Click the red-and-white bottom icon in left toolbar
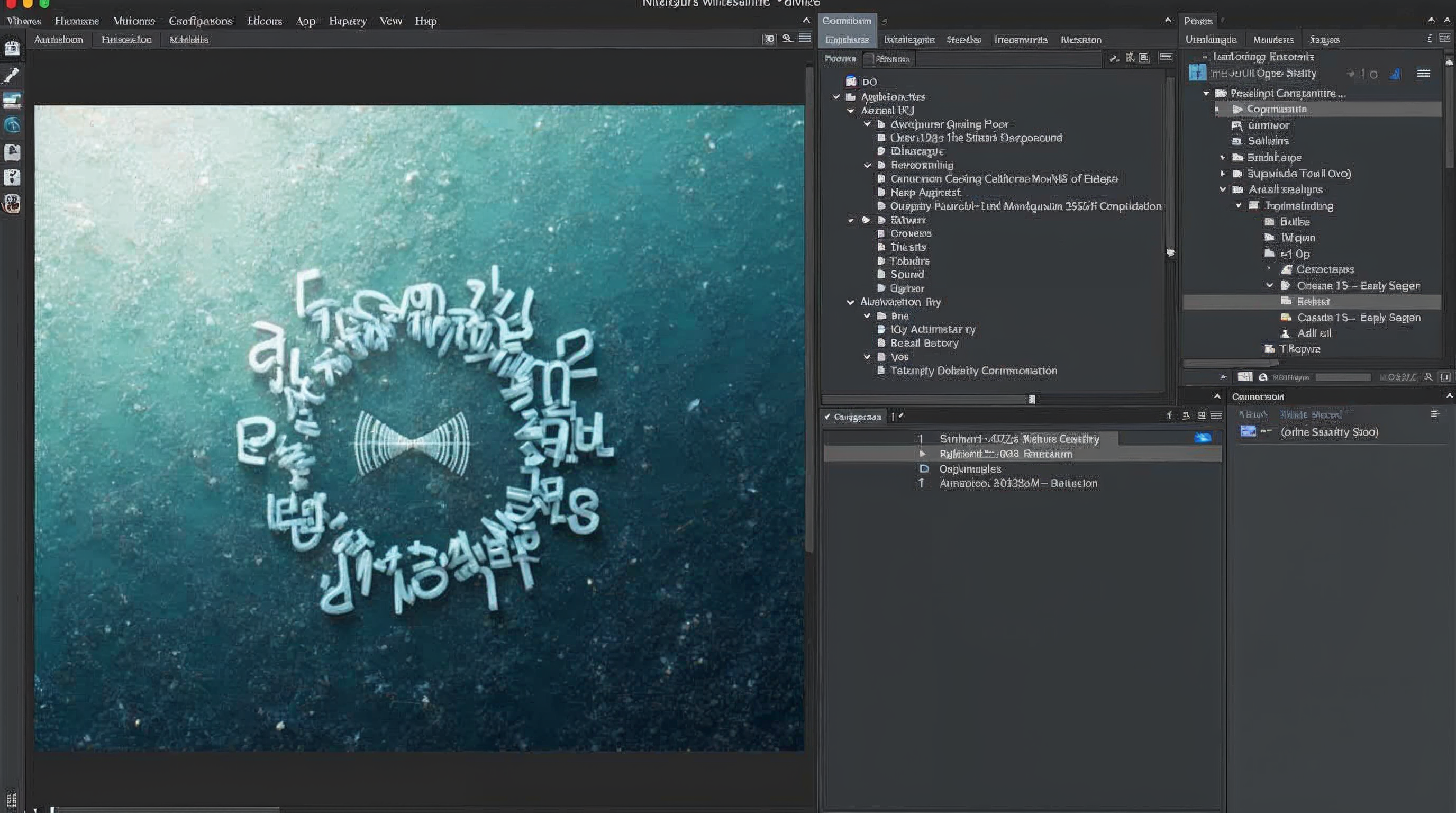 tap(12, 204)
